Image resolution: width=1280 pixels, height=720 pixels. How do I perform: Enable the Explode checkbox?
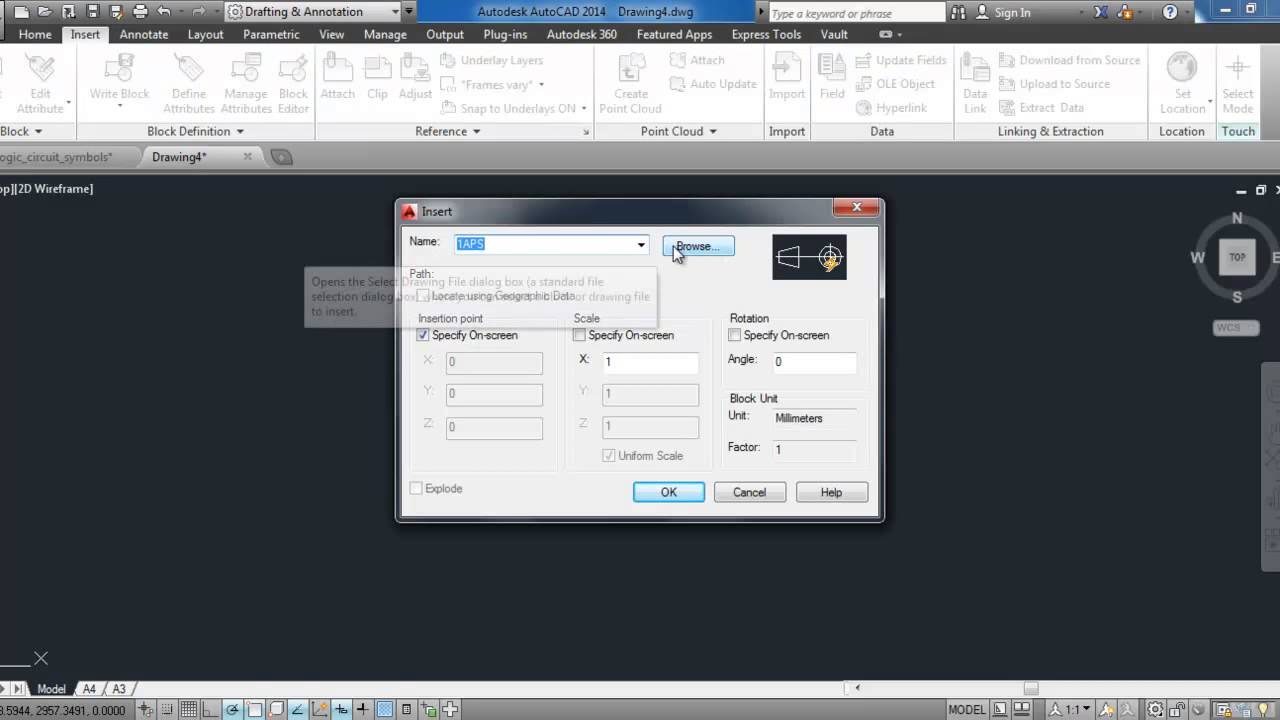tap(417, 488)
